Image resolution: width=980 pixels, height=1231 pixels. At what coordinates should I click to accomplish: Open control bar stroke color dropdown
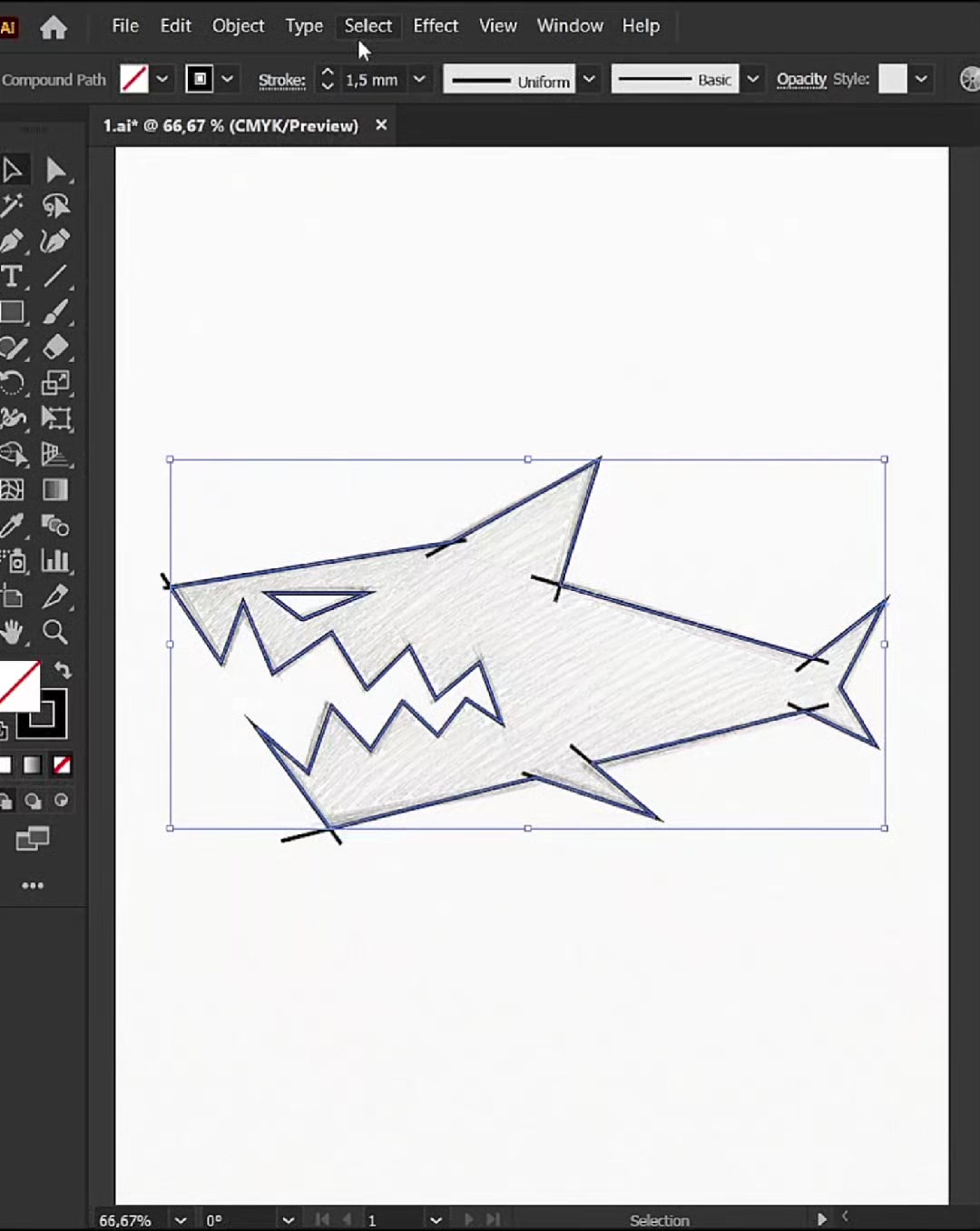[227, 79]
